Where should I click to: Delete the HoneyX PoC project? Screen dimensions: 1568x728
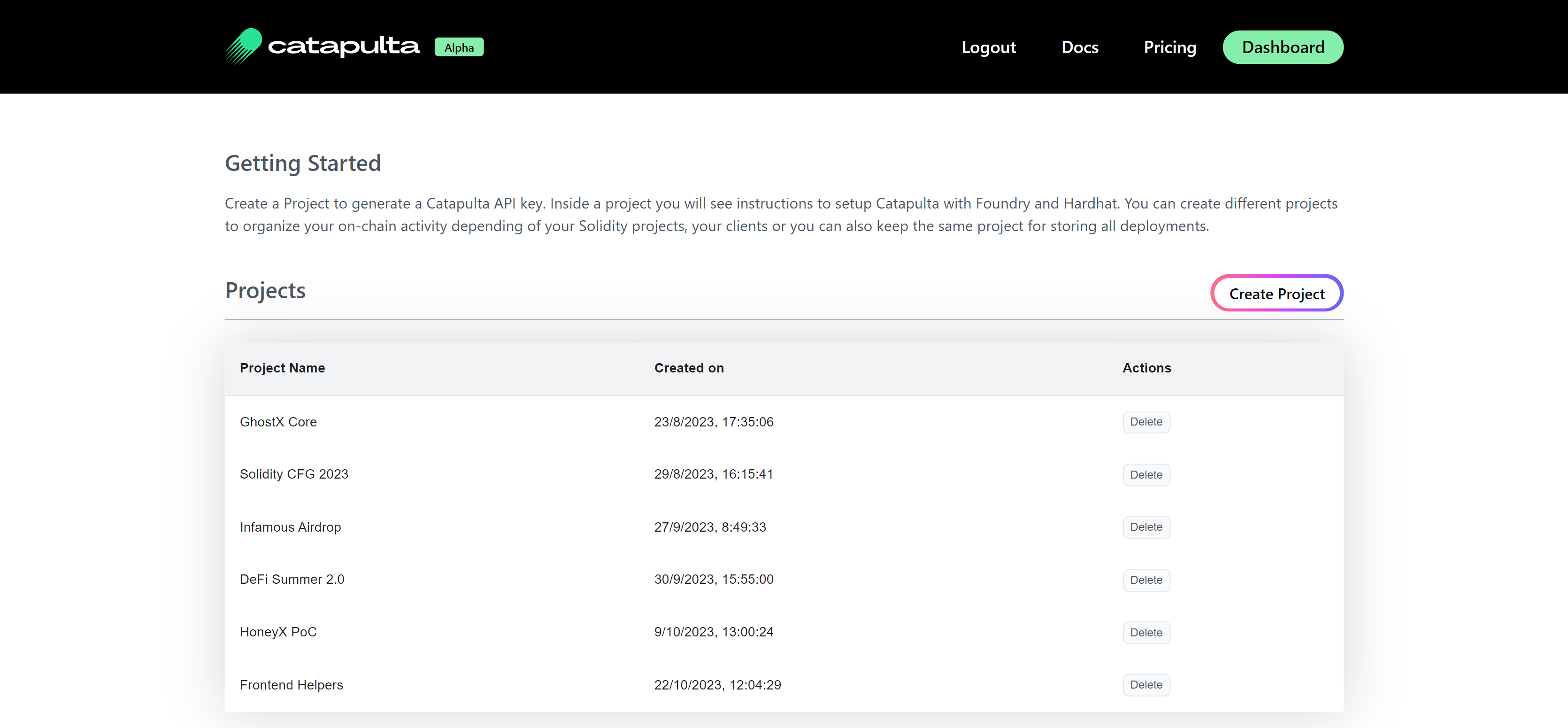[1146, 632]
